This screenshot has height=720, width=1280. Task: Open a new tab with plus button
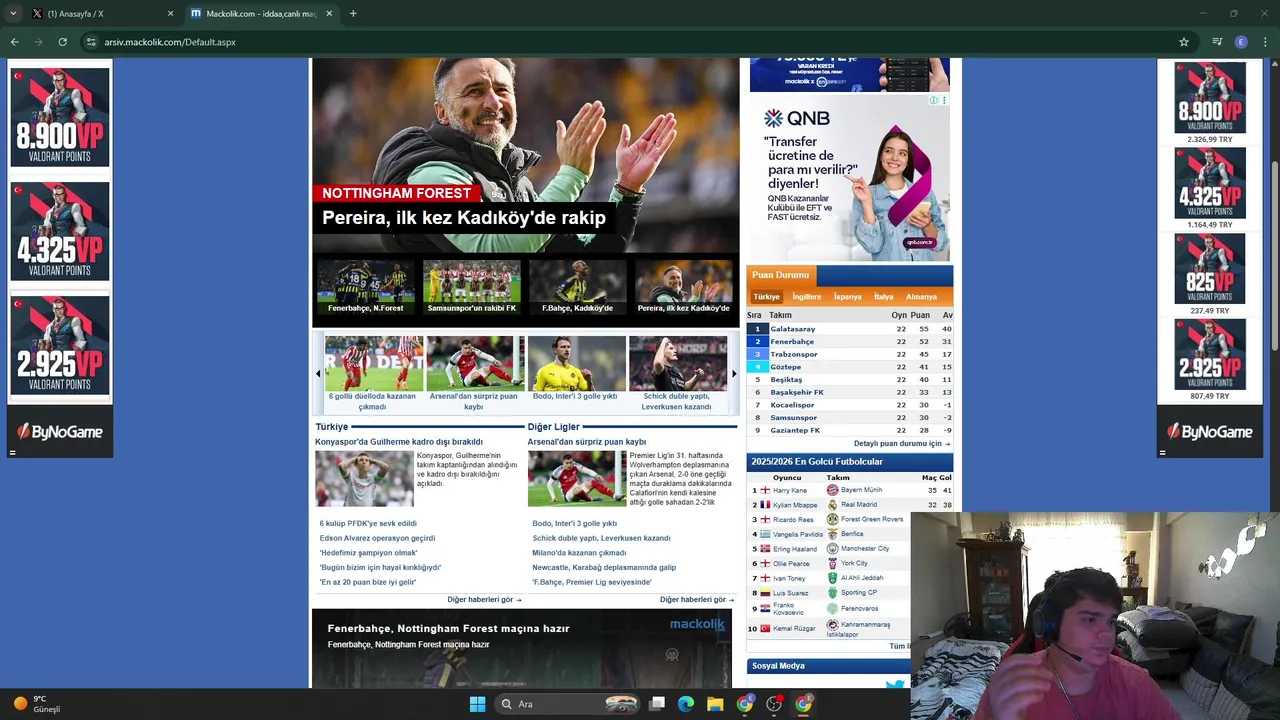tap(353, 14)
